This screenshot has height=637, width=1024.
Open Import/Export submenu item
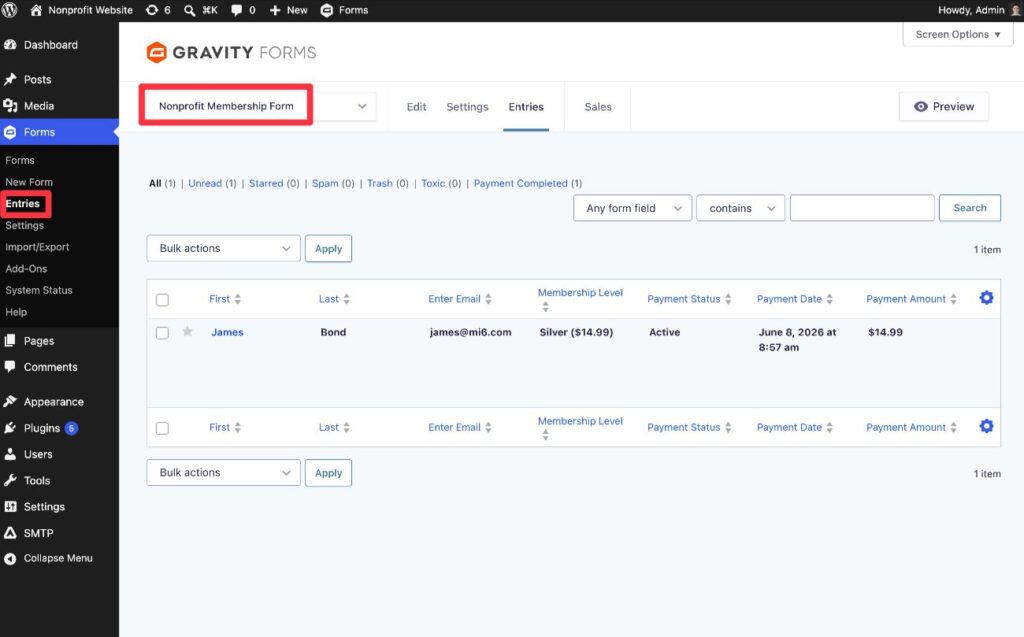coord(37,247)
